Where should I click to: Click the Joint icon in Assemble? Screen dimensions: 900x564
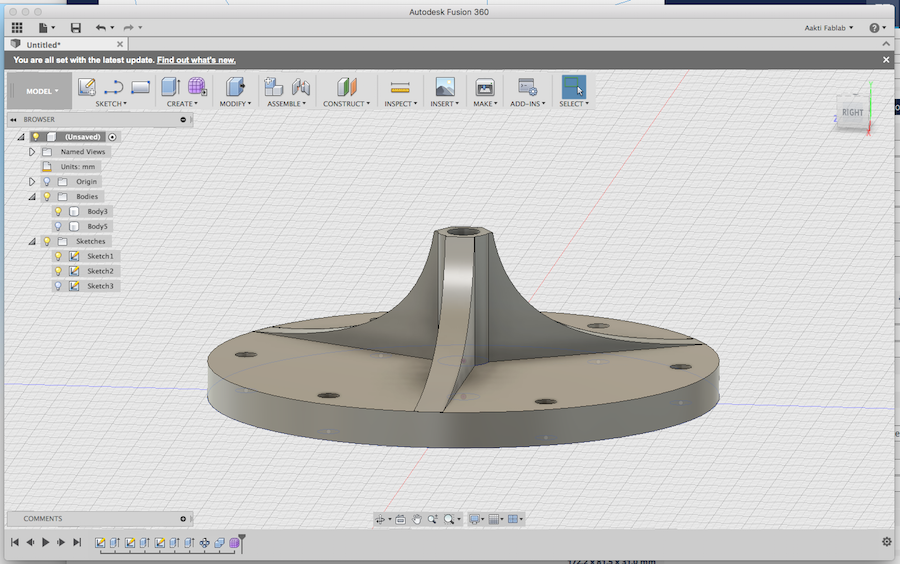point(299,87)
